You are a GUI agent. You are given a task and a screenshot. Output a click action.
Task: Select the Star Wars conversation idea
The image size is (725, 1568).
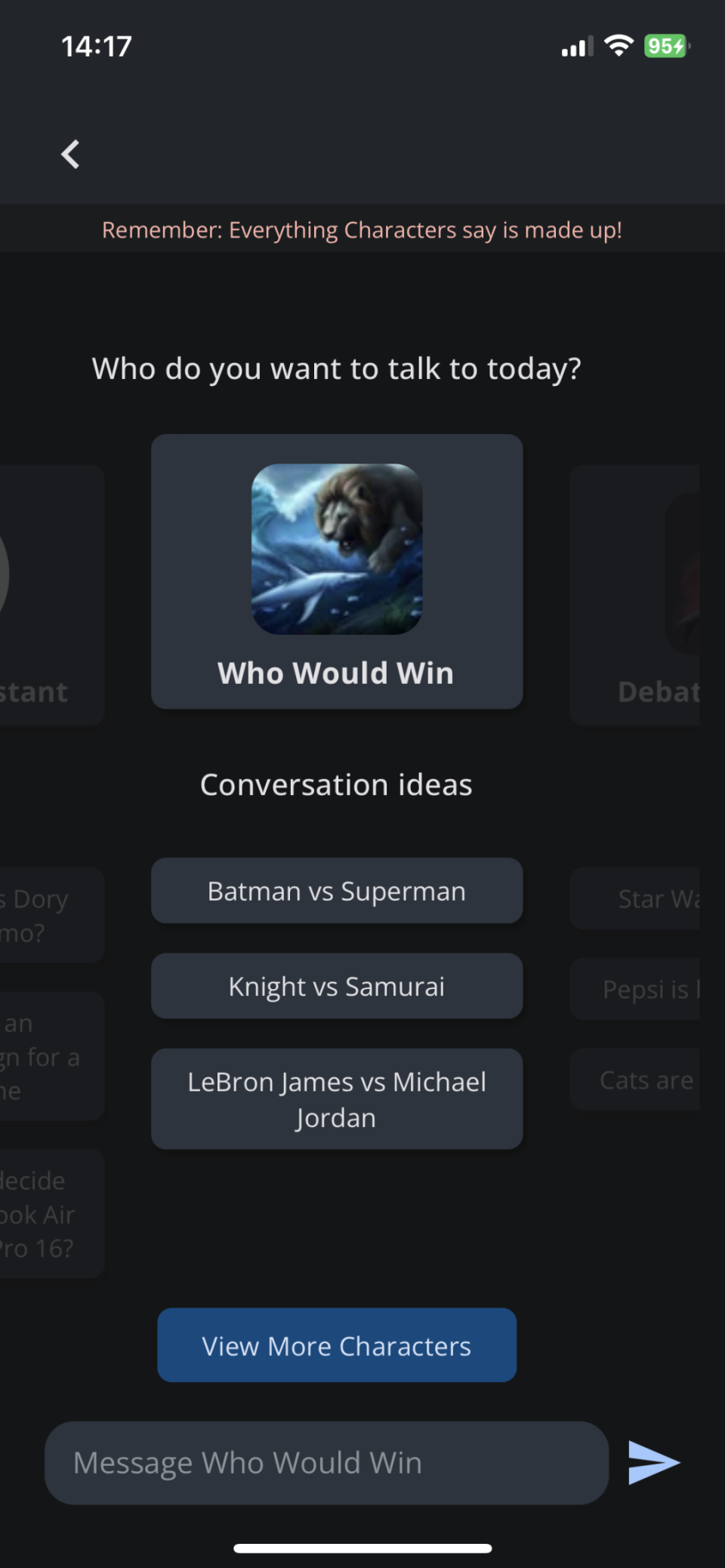pos(634,898)
